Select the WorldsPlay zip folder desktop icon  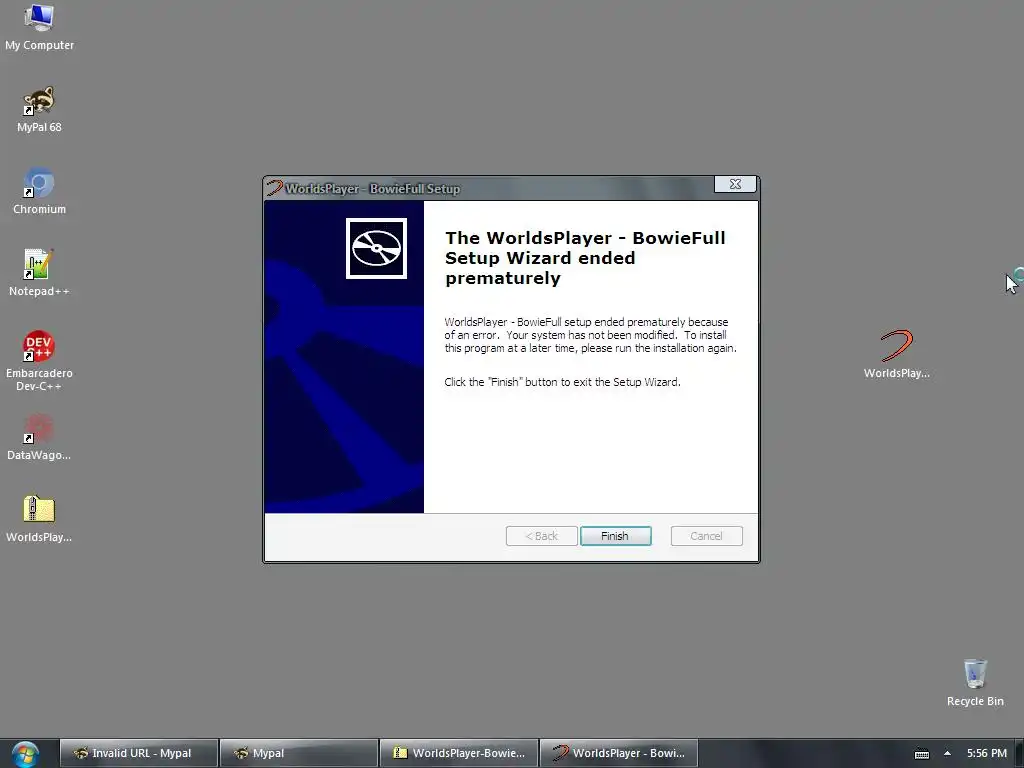(x=39, y=519)
